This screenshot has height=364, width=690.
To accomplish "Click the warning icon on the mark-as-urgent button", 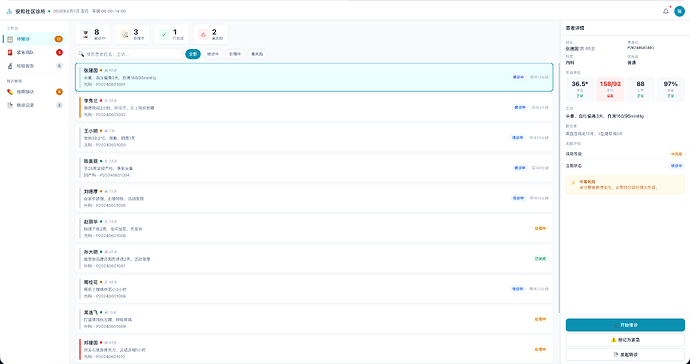I will [614, 340].
